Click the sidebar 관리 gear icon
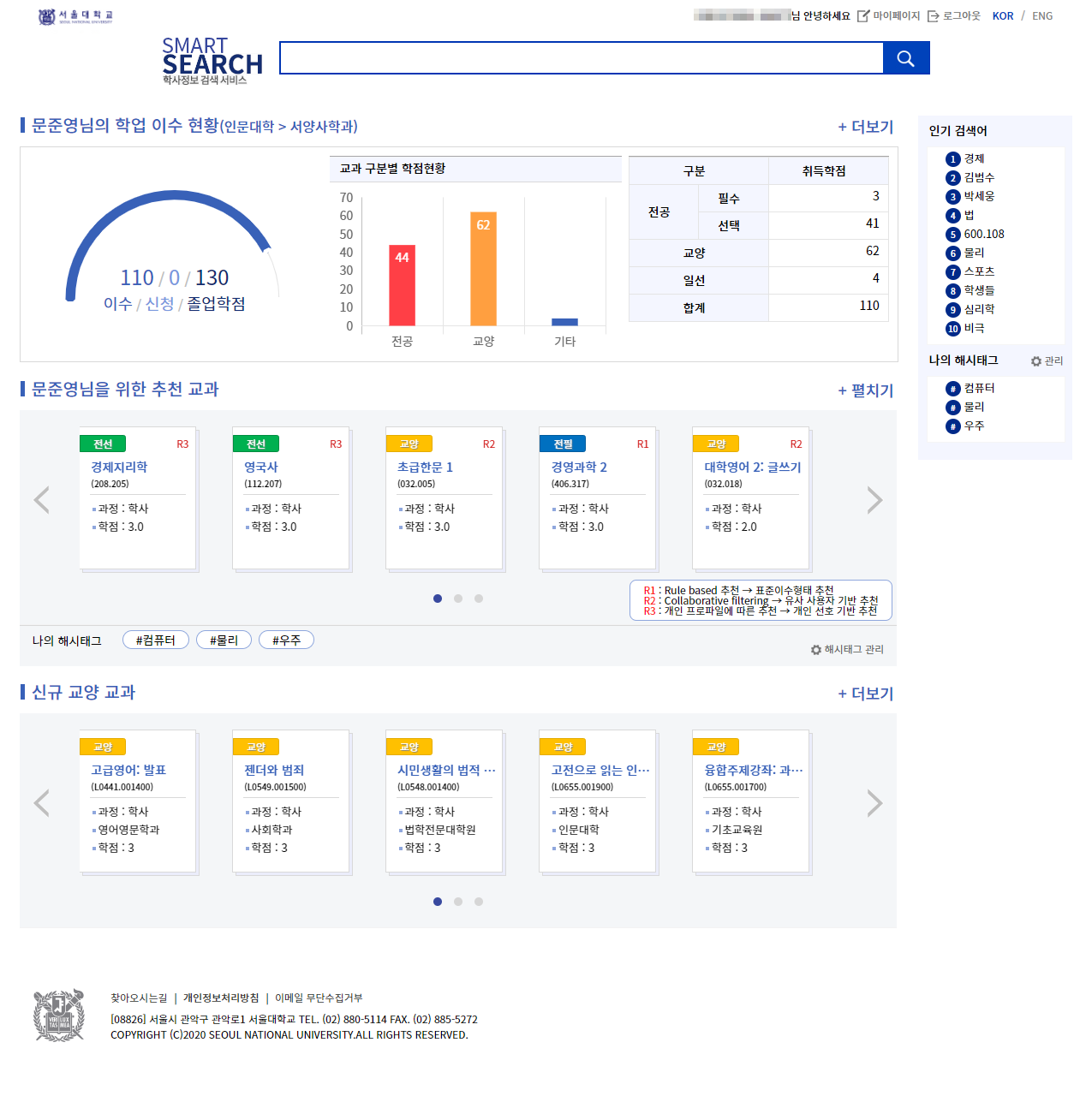 [1036, 361]
